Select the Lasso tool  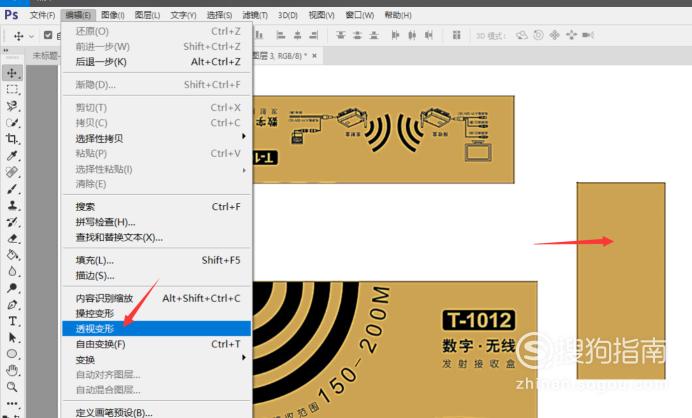point(12,106)
